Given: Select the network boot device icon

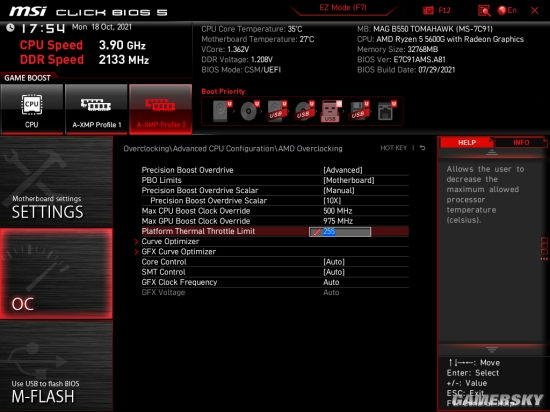Looking at the screenshot, I should click(387, 111).
